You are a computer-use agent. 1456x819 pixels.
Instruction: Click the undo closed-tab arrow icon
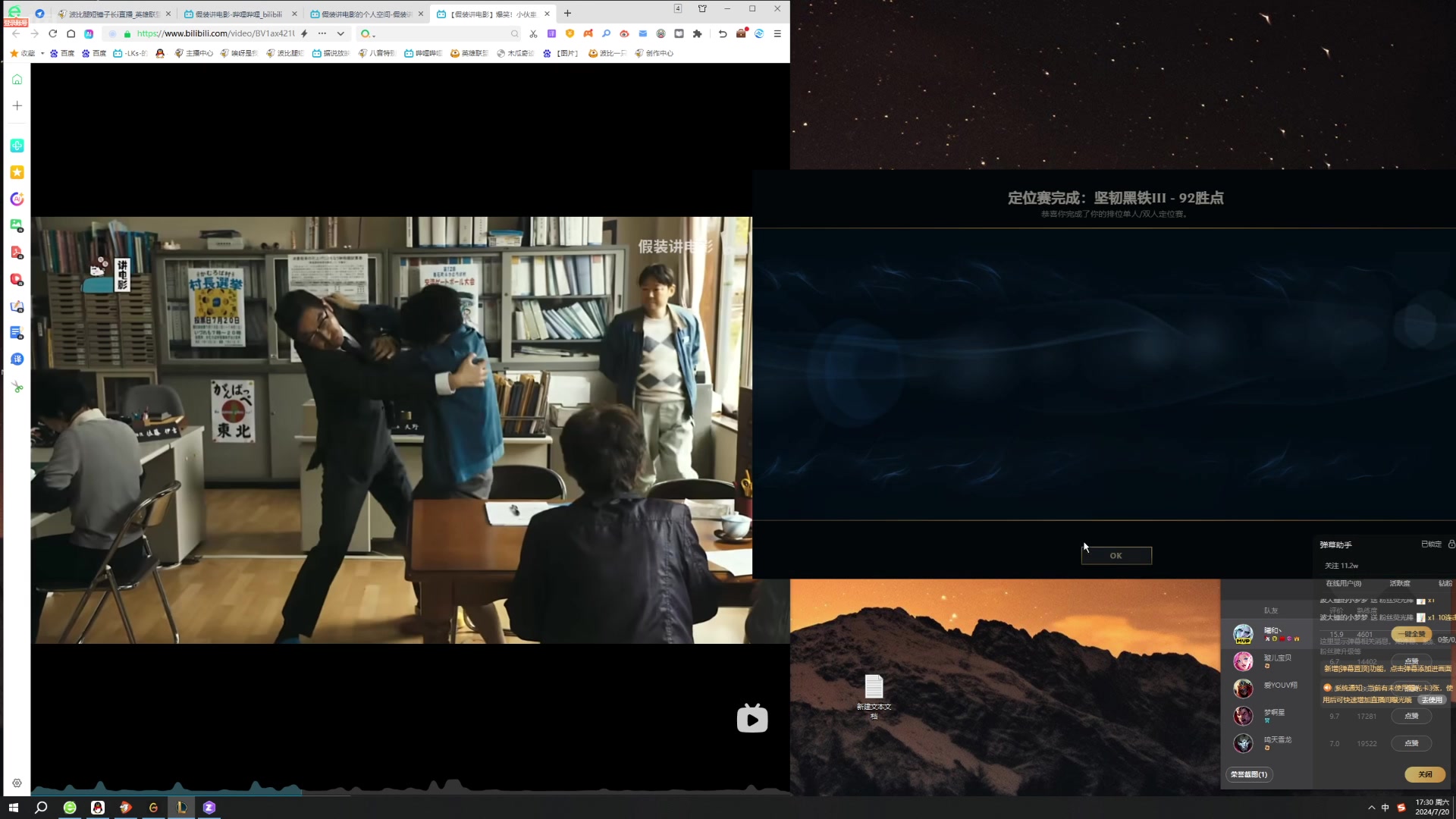click(x=722, y=33)
